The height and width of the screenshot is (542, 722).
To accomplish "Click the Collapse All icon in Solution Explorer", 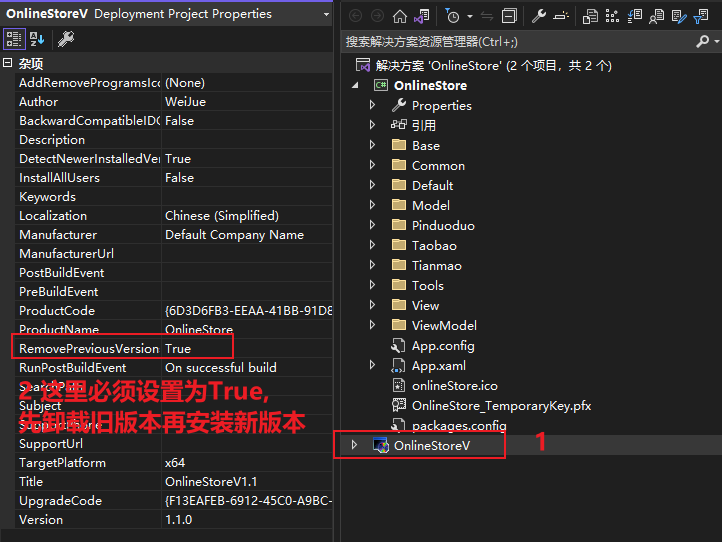I will (509, 16).
